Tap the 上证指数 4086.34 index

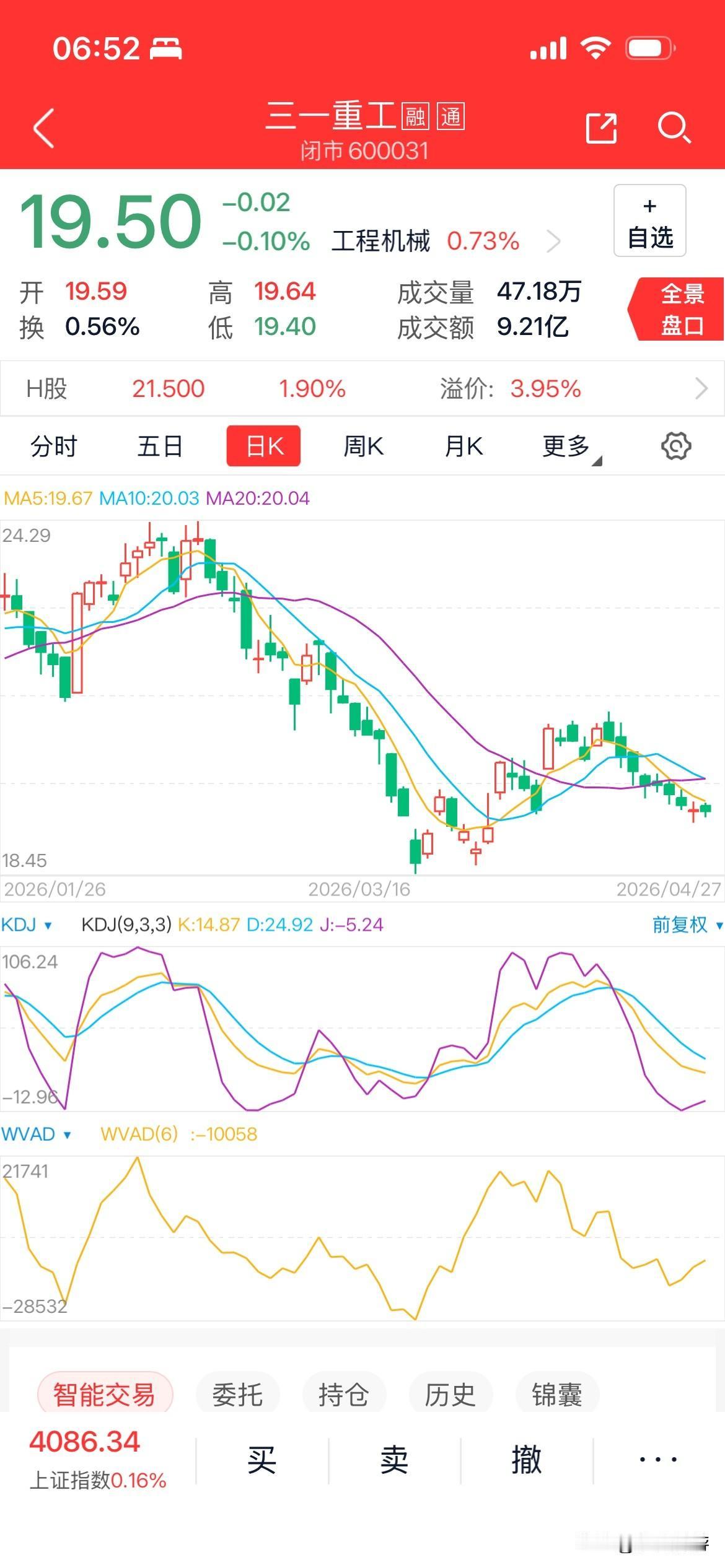[x=97, y=1460]
